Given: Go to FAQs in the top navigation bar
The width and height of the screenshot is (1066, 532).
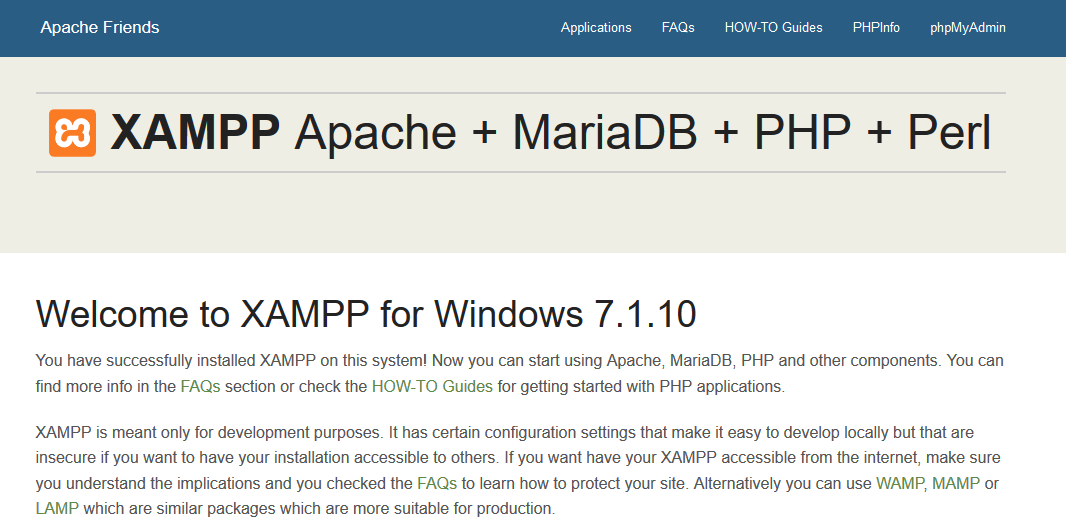Looking at the screenshot, I should (x=678, y=28).
